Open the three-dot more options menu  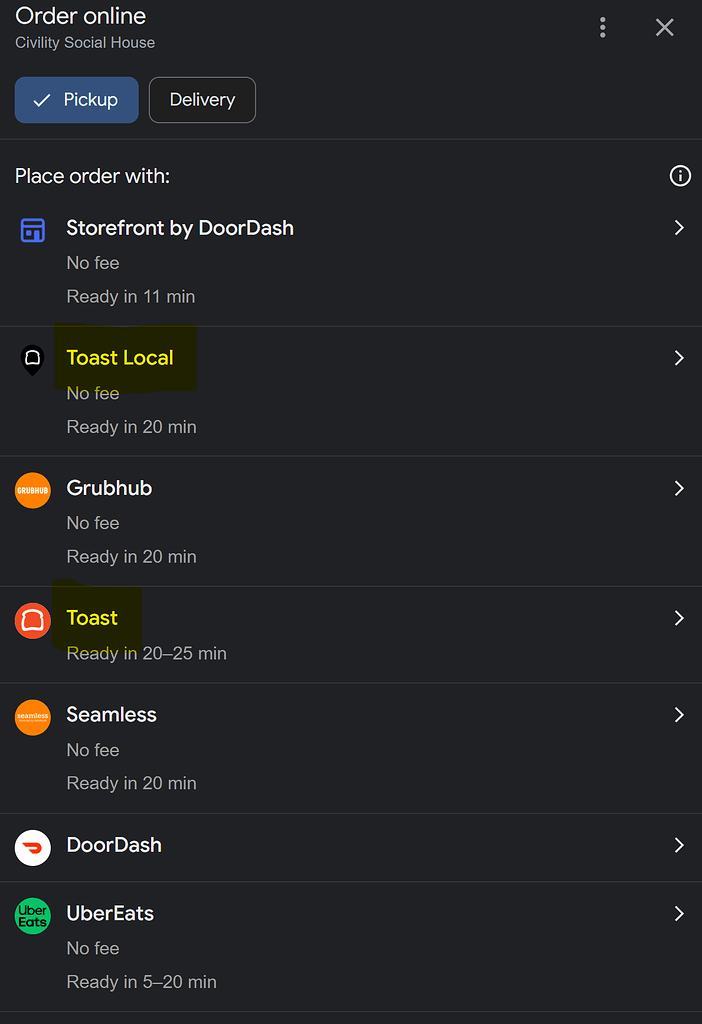click(x=602, y=27)
